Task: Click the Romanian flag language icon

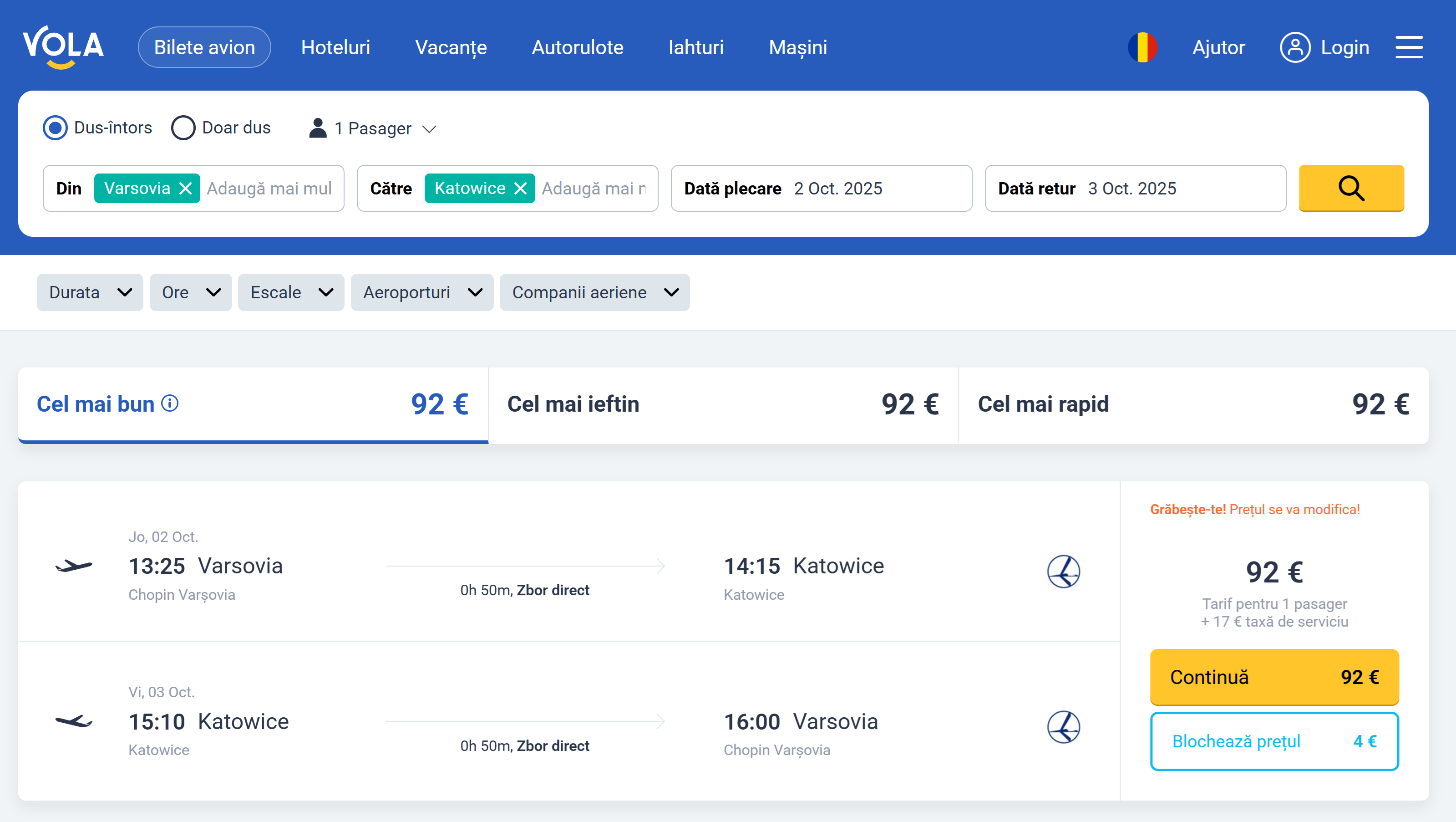Action: point(1142,47)
